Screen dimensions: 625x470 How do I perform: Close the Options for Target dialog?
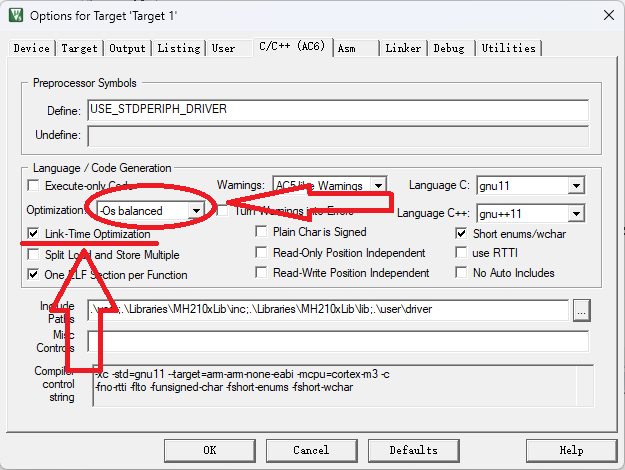(x=608, y=15)
